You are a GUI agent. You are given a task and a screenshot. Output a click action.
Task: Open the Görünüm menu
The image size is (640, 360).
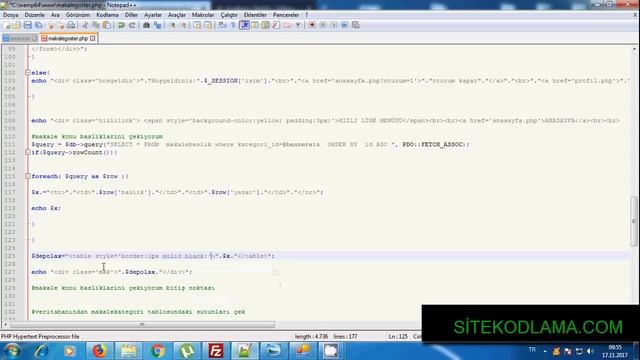pyautogui.click(x=78, y=15)
